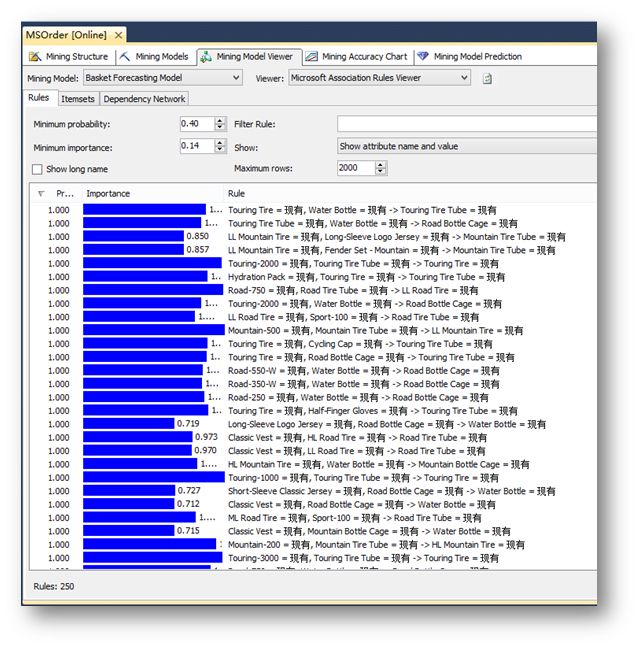The image size is (639, 648).
Task: Select the Short-Sleeve Classic Jersey rule
Action: pos(391,491)
